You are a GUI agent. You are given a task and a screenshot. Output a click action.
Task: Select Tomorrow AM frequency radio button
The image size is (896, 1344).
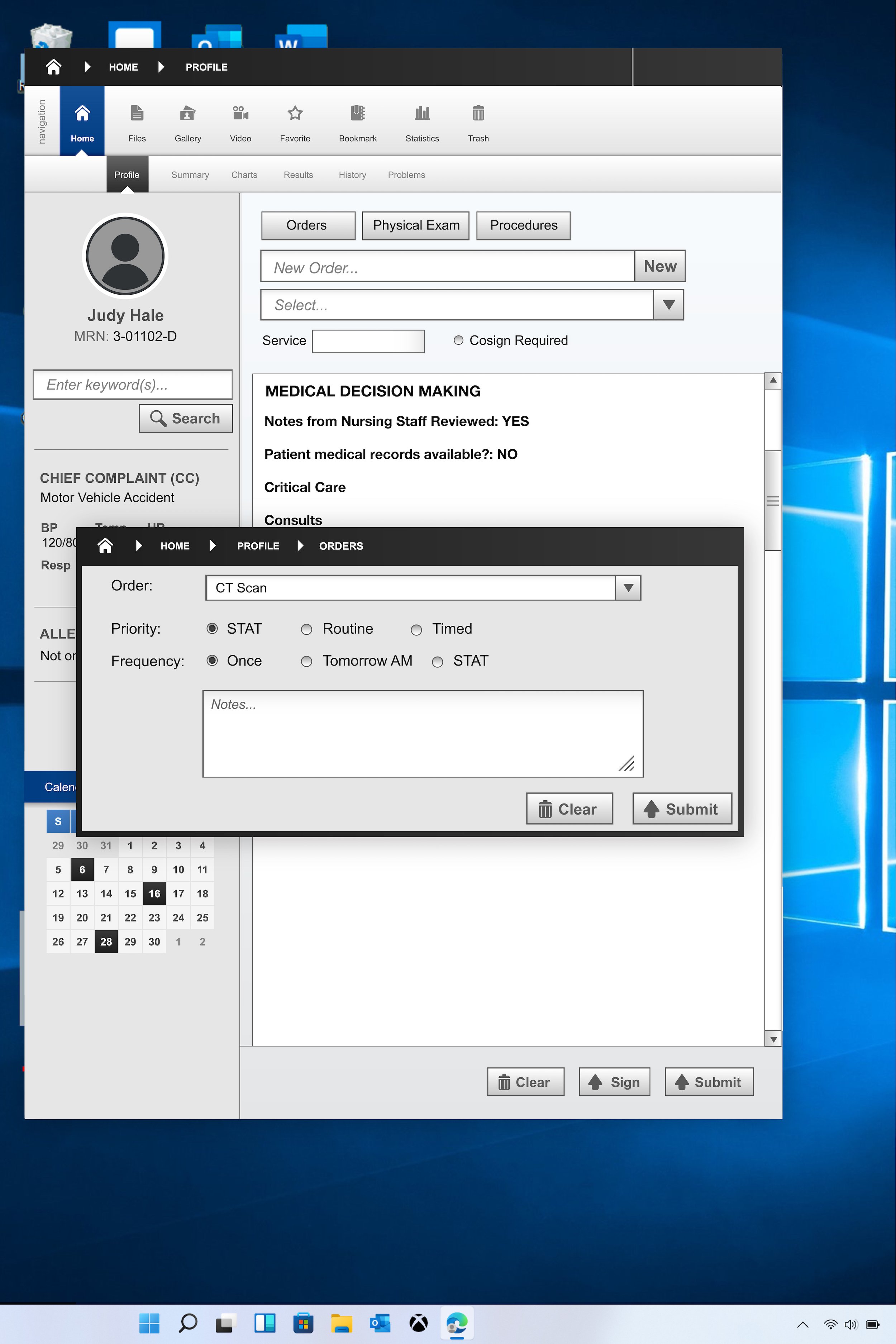point(306,661)
